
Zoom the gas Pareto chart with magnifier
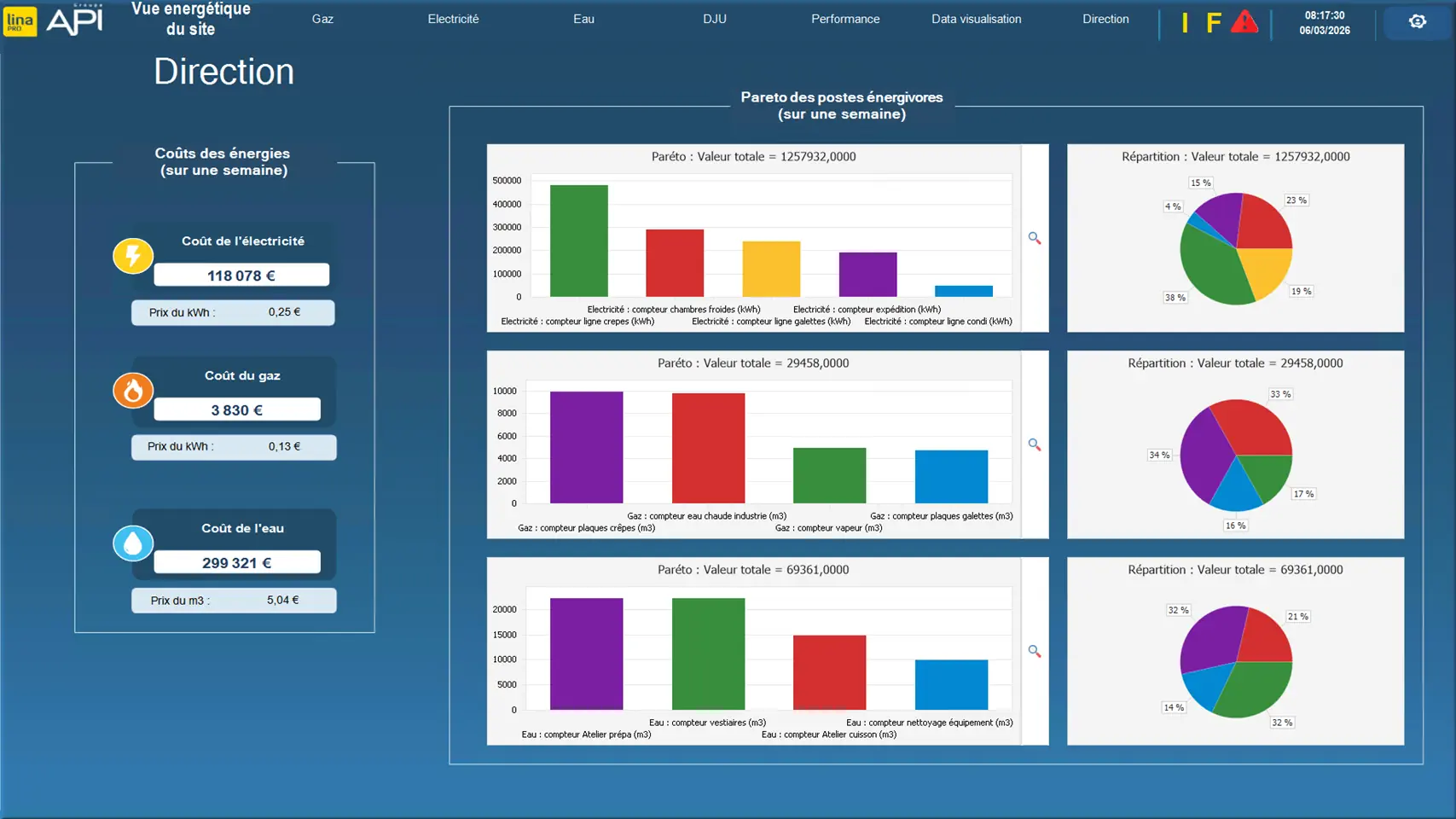(1034, 445)
